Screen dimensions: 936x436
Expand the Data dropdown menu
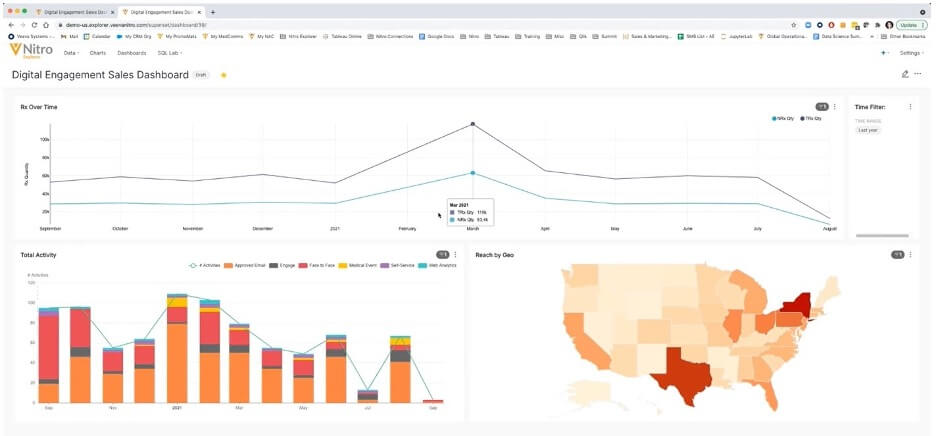pos(71,53)
